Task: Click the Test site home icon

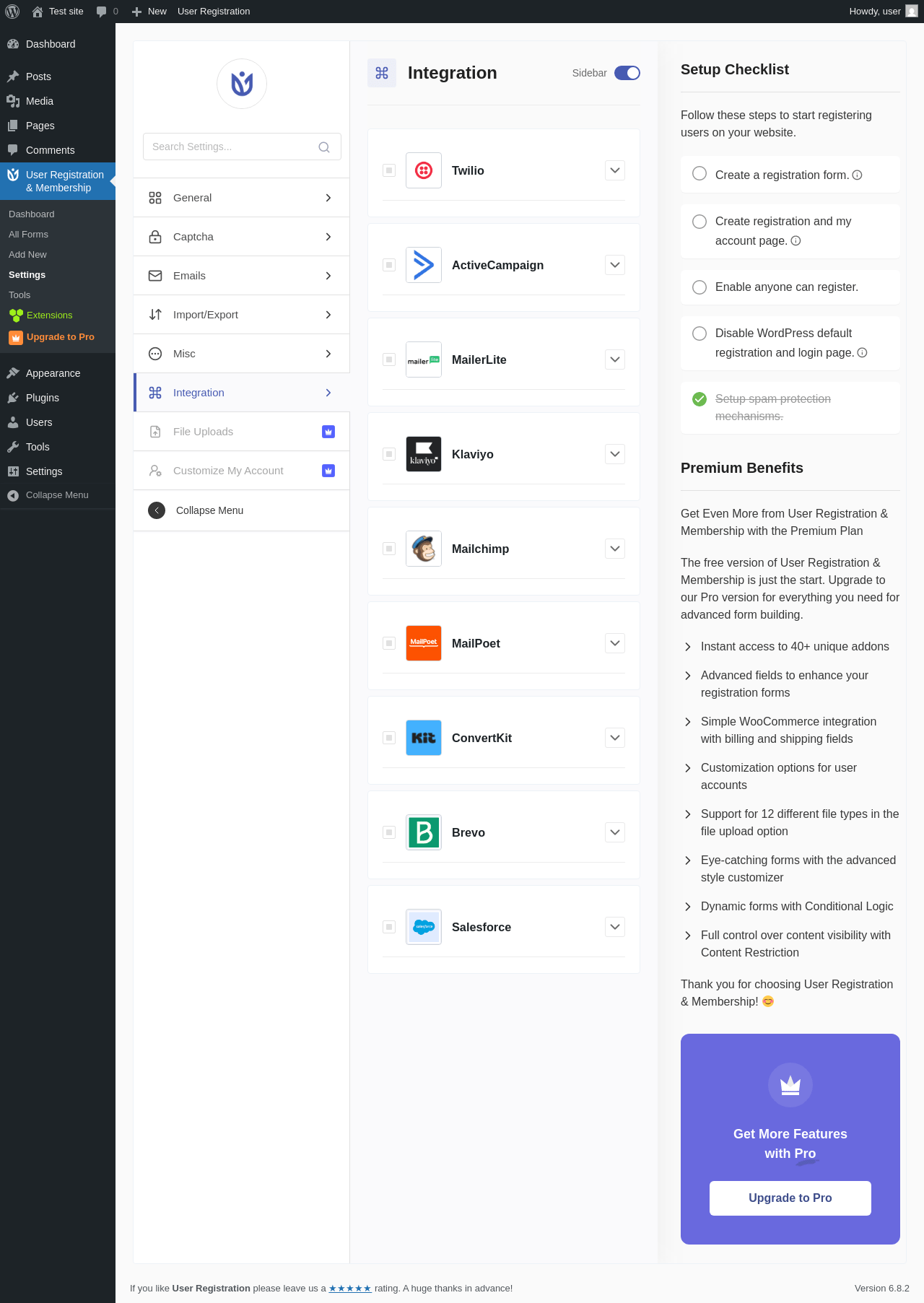Action: pyautogui.click(x=38, y=12)
